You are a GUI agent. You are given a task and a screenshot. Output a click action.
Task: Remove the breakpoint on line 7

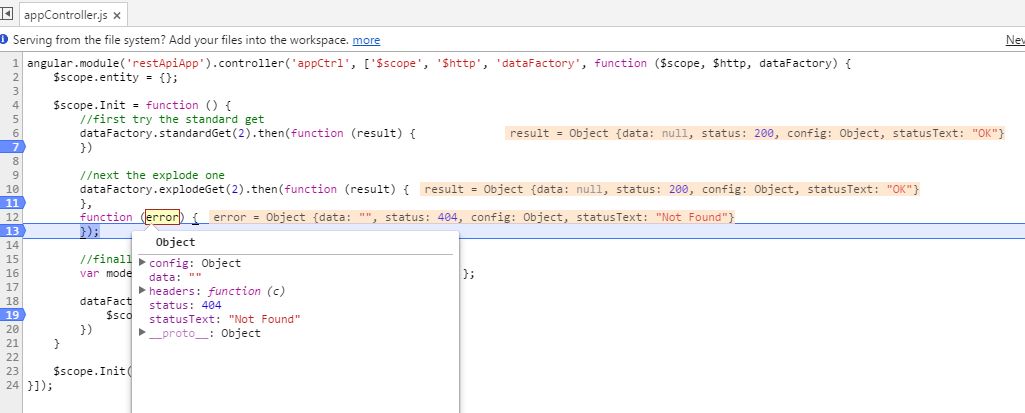[x=13, y=147]
